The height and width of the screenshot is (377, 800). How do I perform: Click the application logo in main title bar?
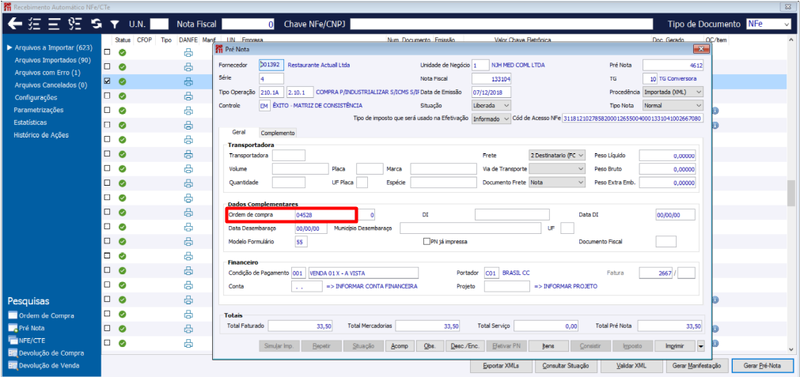(7, 7)
